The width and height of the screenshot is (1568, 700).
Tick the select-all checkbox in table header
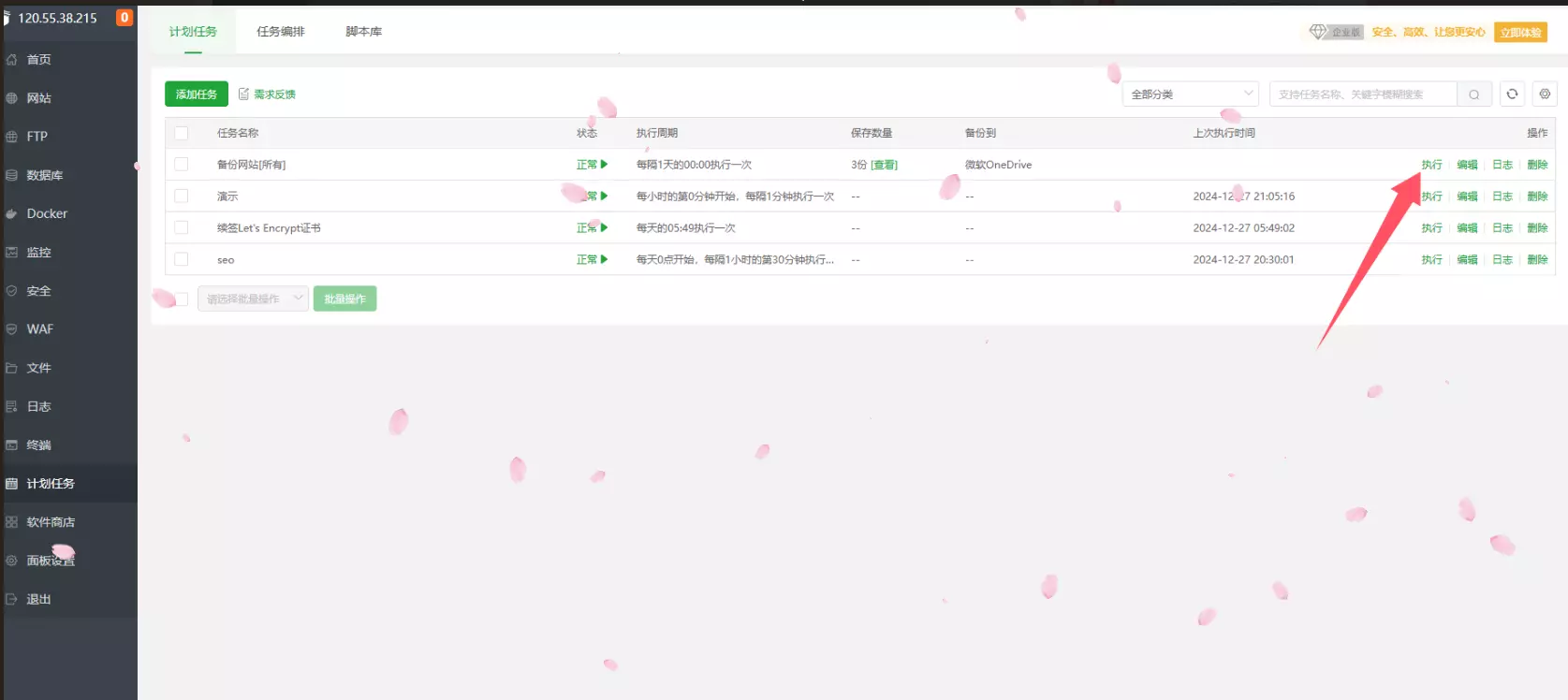click(x=182, y=133)
